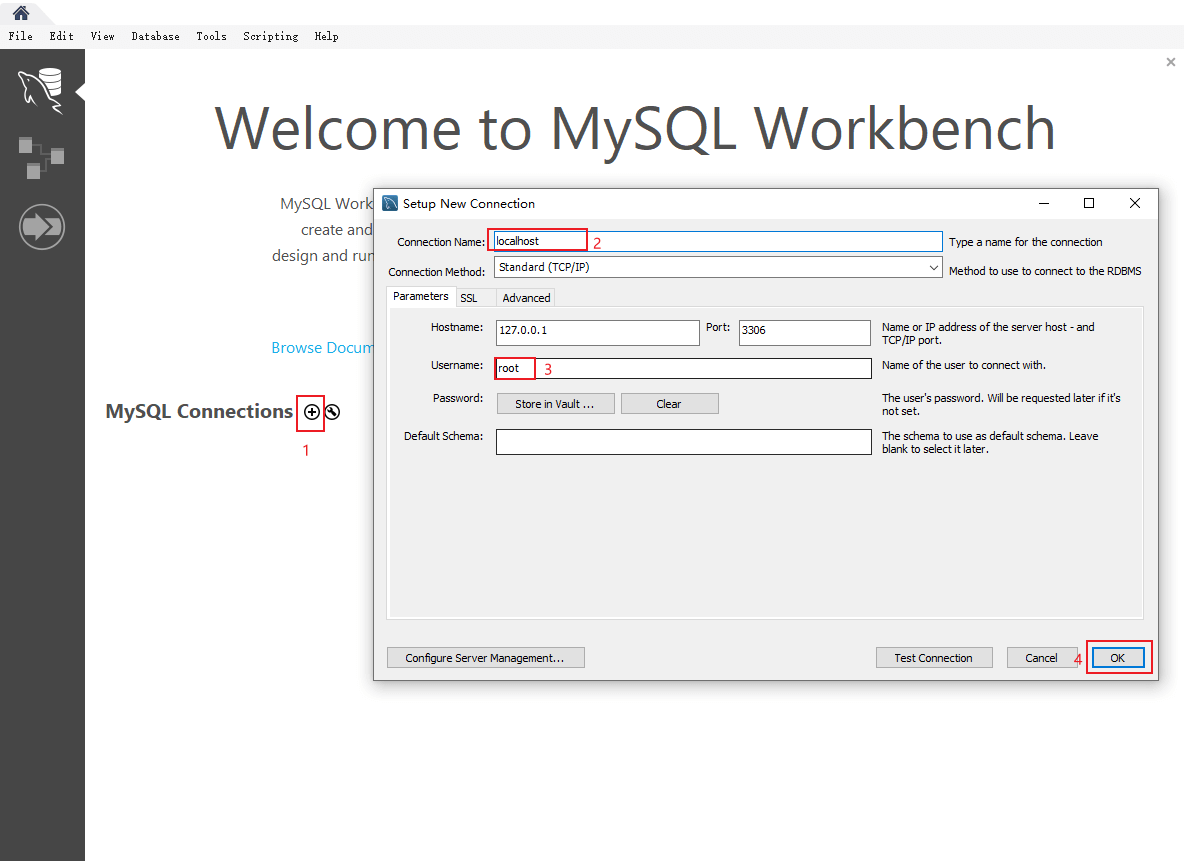Close the Setup New Connection dialog
Viewport: 1184px width, 861px height.
tap(1134, 203)
